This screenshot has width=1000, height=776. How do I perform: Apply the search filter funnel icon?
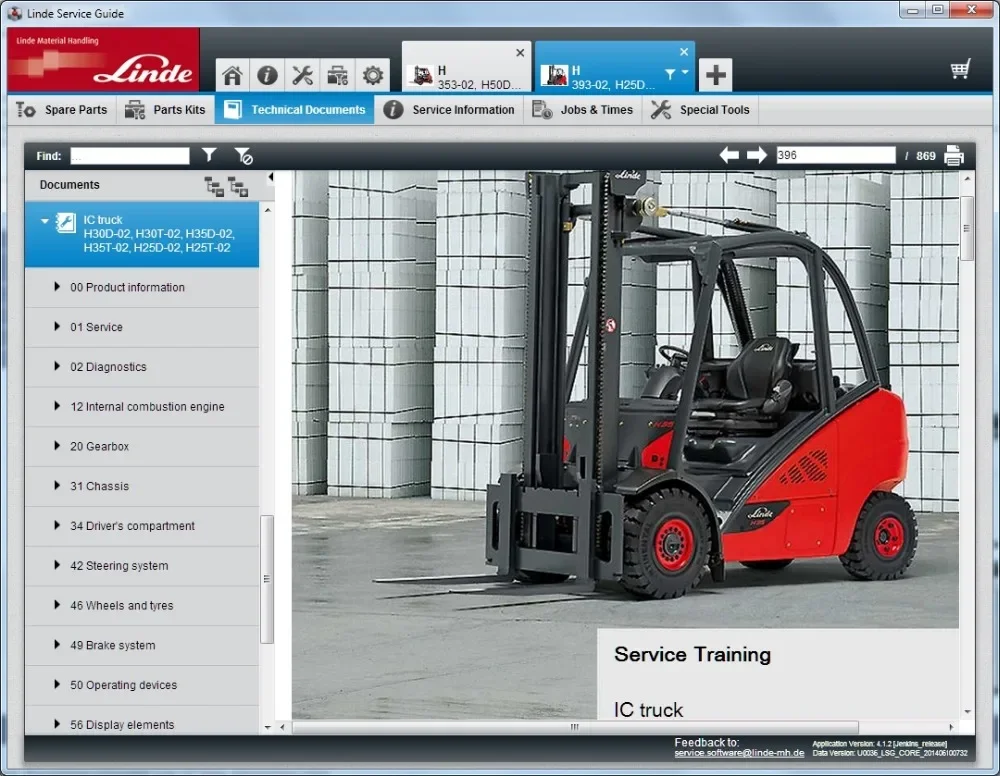(209, 155)
